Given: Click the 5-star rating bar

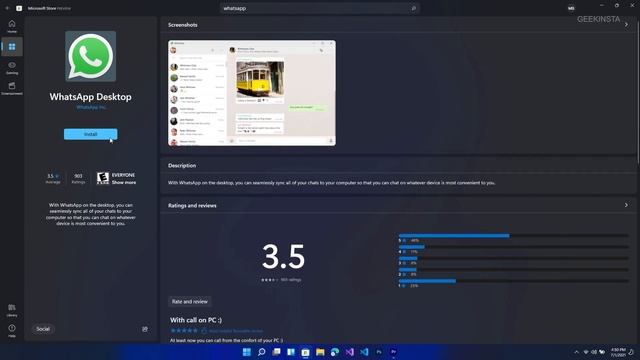Looking at the screenshot, I should coord(513,236).
